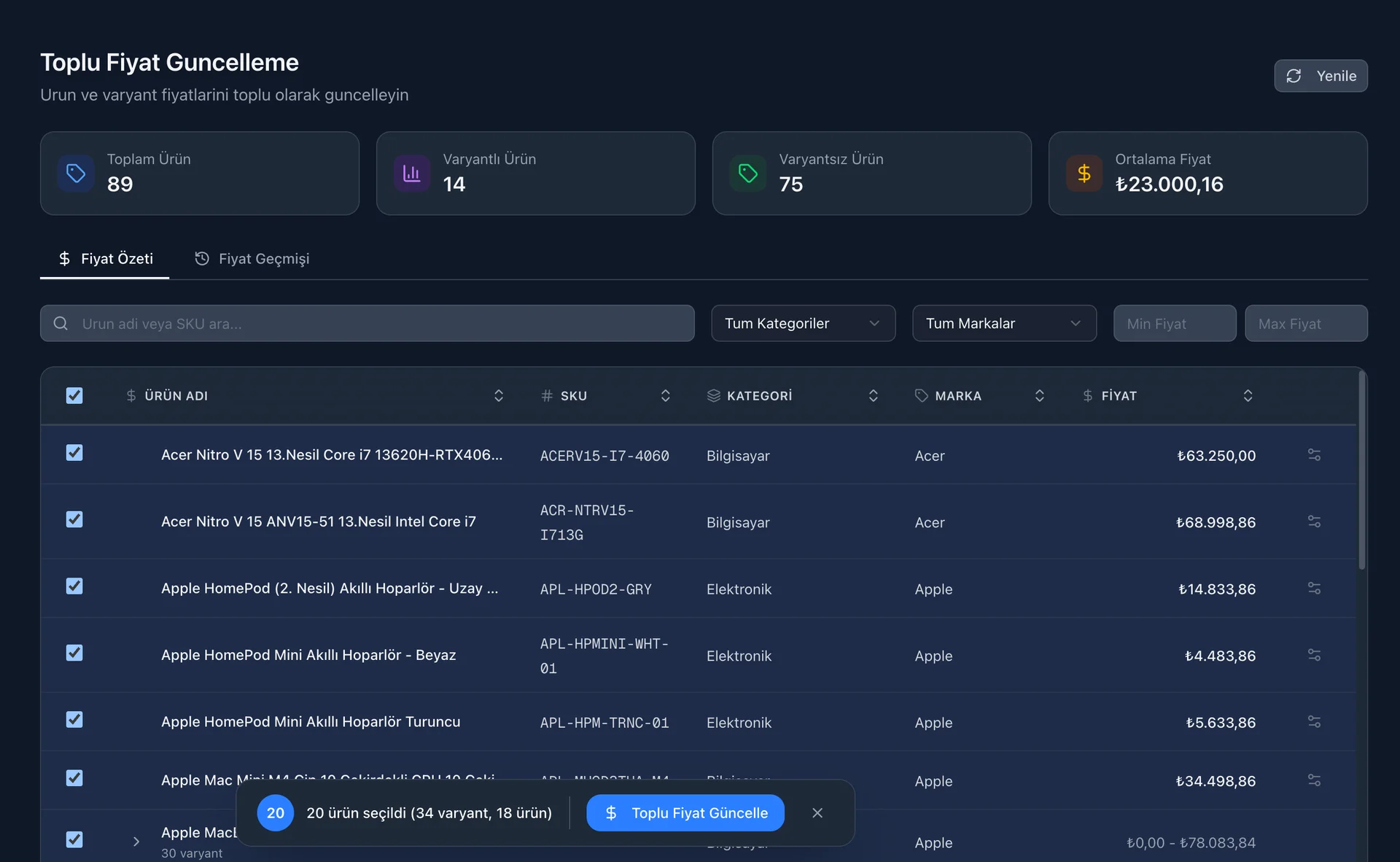The width and height of the screenshot is (1400, 862).
Task: Open the Tum Kategoriler dropdown
Action: click(x=803, y=323)
